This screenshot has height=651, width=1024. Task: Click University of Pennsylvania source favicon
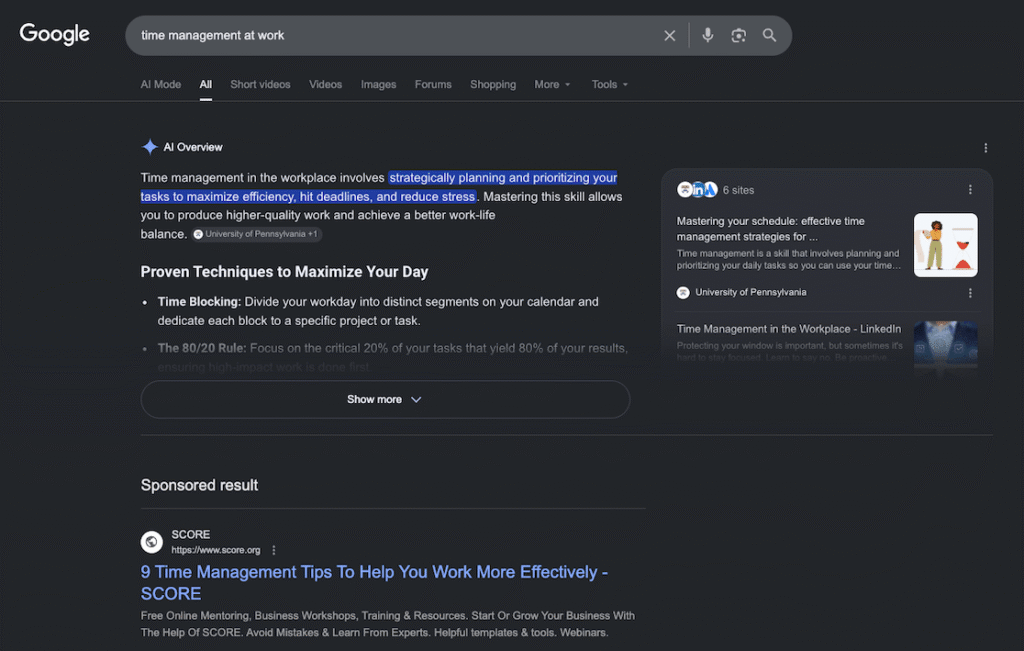682,293
